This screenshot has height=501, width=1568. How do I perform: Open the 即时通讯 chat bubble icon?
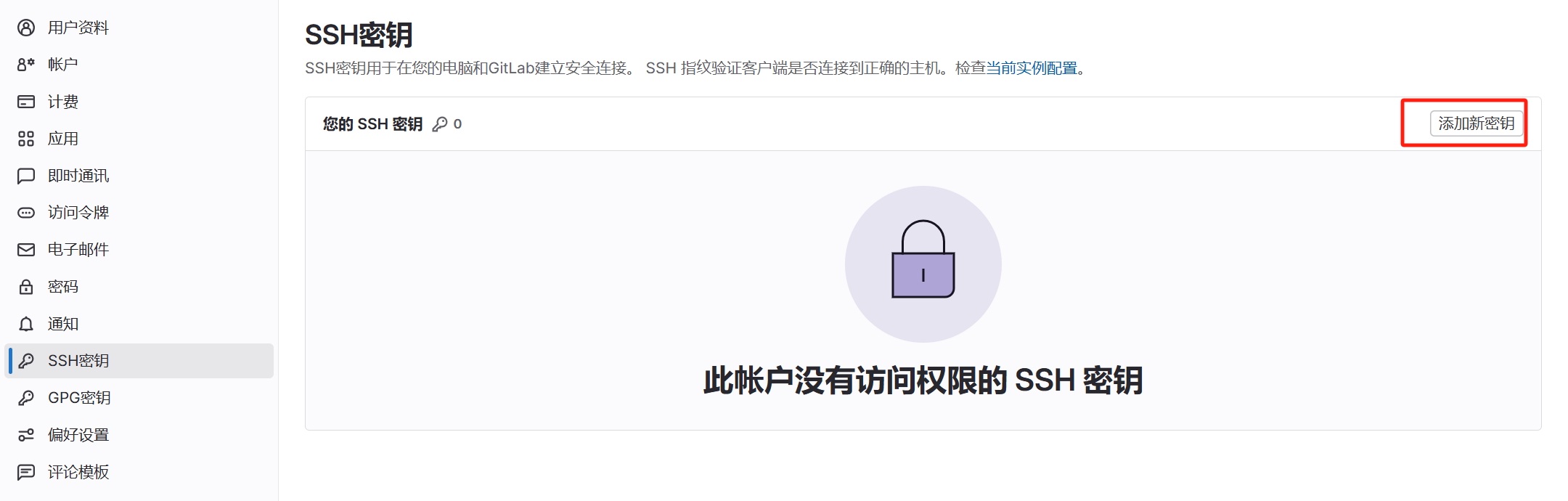pyautogui.click(x=26, y=176)
